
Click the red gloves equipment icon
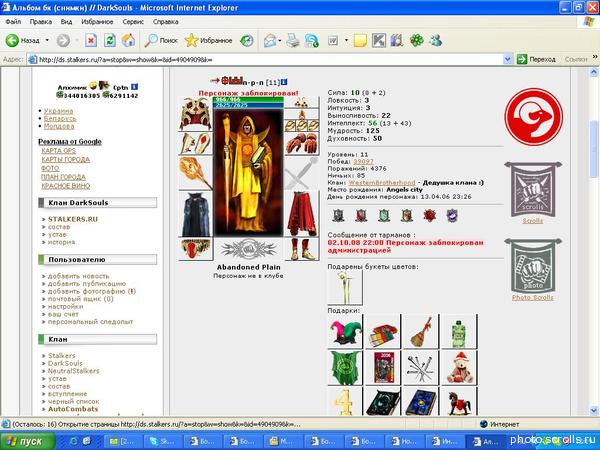click(302, 144)
